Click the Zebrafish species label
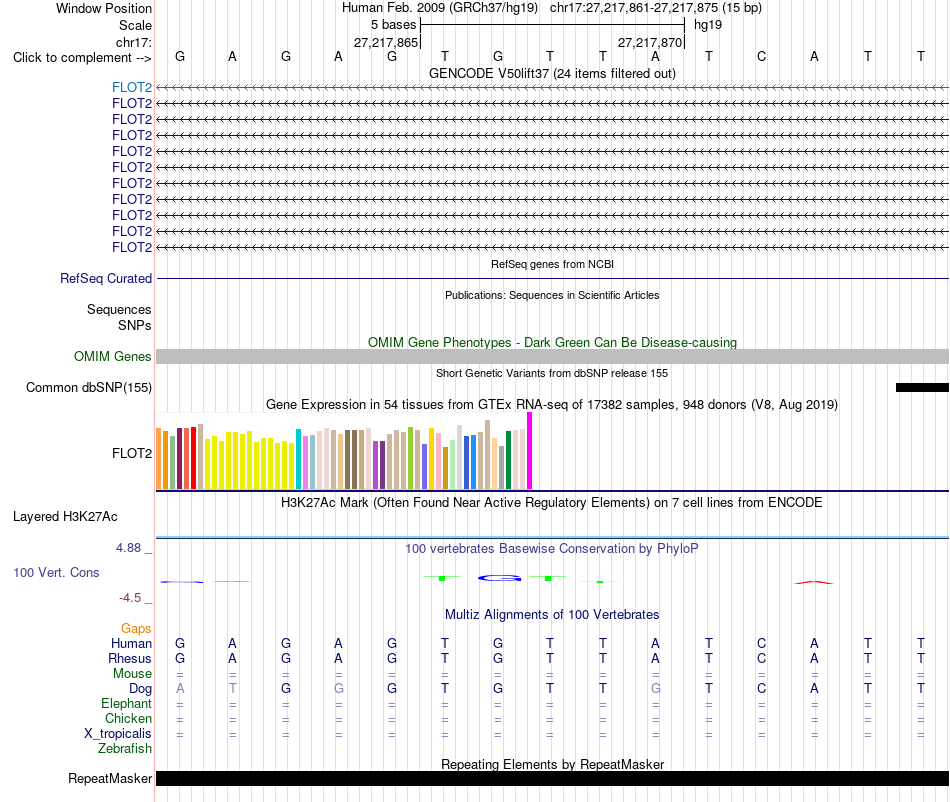The height and width of the screenshot is (802, 950). click(125, 749)
